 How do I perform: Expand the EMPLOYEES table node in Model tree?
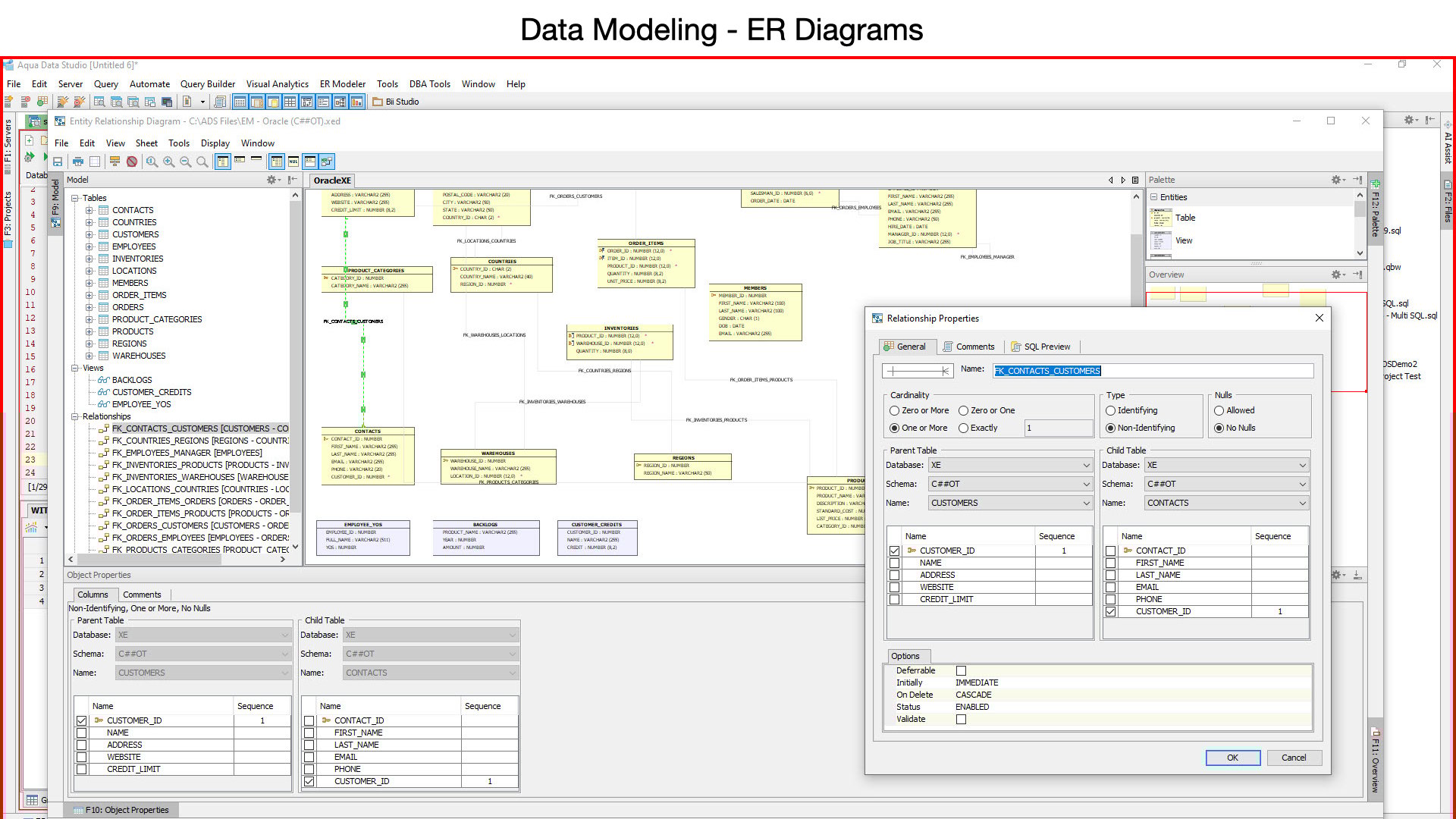click(x=89, y=246)
